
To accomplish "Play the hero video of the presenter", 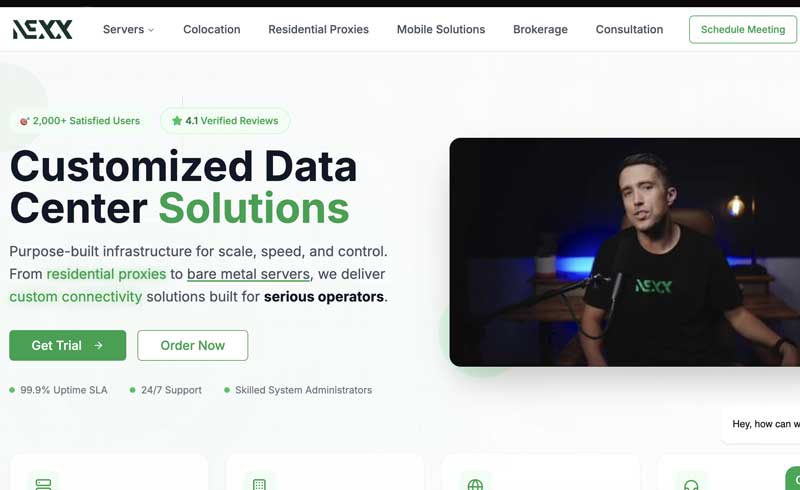I will pos(624,252).
